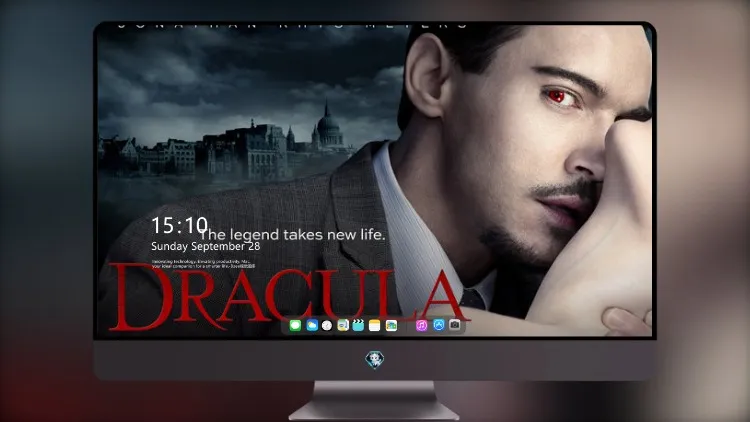The width and height of the screenshot is (750, 422).
Task: Open the blue App Store icon
Action: [x=439, y=325]
